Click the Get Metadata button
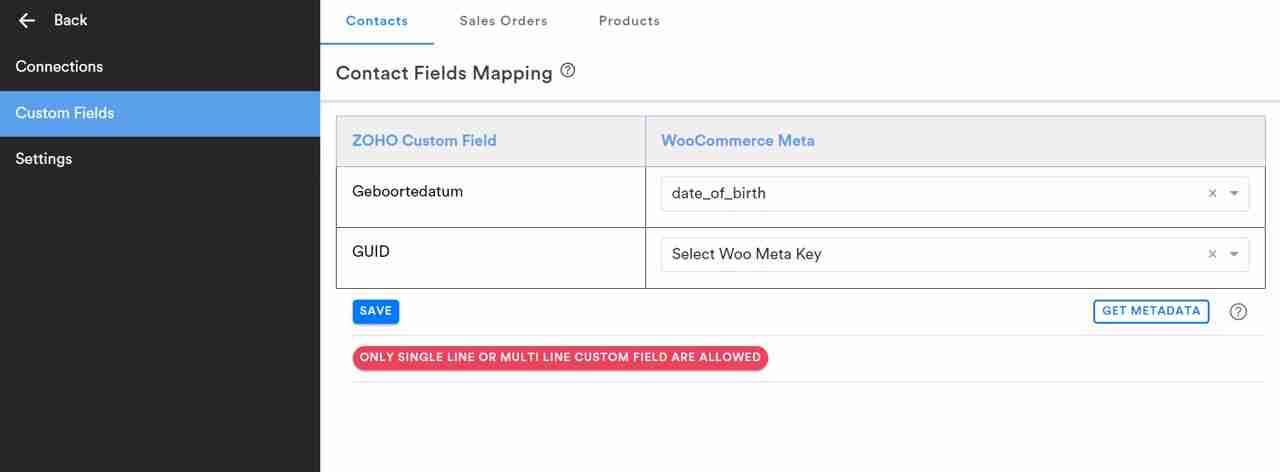The height and width of the screenshot is (472, 1280). pos(1150,311)
